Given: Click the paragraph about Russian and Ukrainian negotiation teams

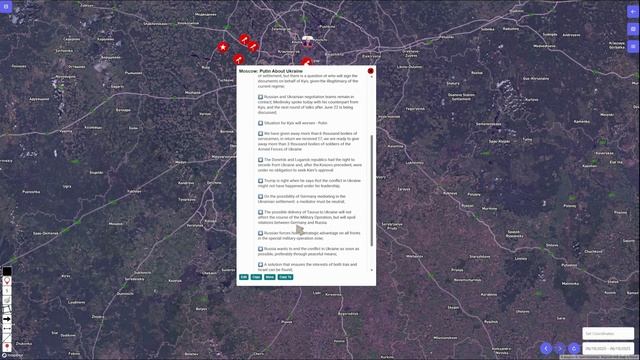Looking at the screenshot, I should [308, 104].
